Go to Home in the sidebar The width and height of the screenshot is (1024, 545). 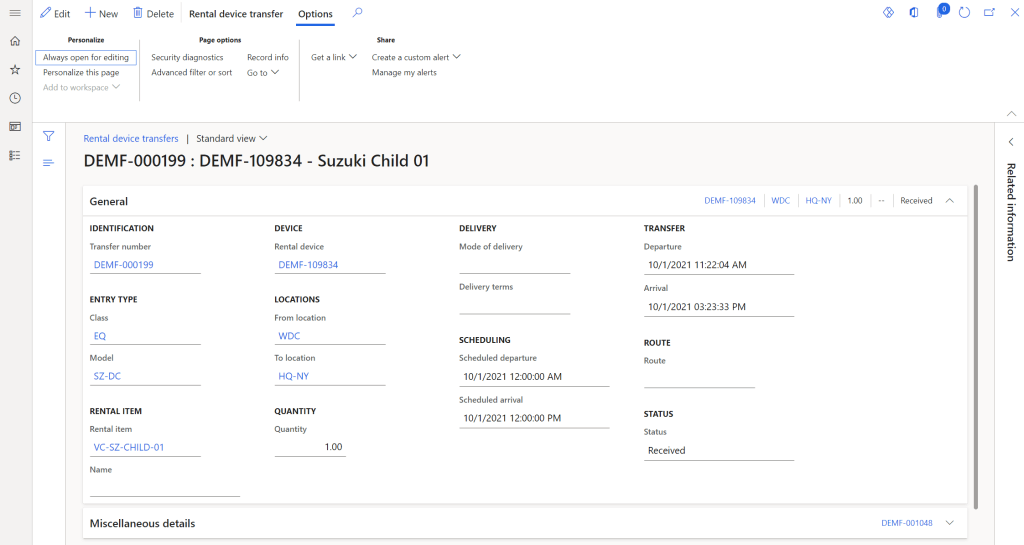click(x=15, y=42)
